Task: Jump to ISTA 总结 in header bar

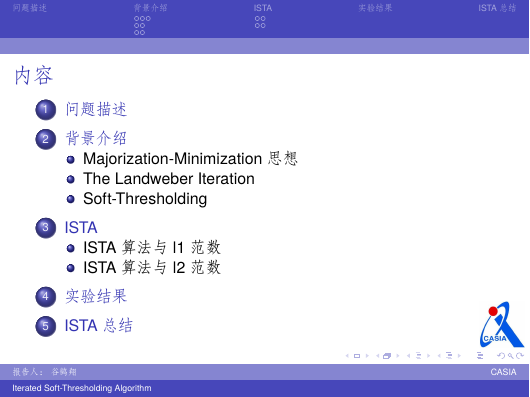Action: tap(497, 8)
